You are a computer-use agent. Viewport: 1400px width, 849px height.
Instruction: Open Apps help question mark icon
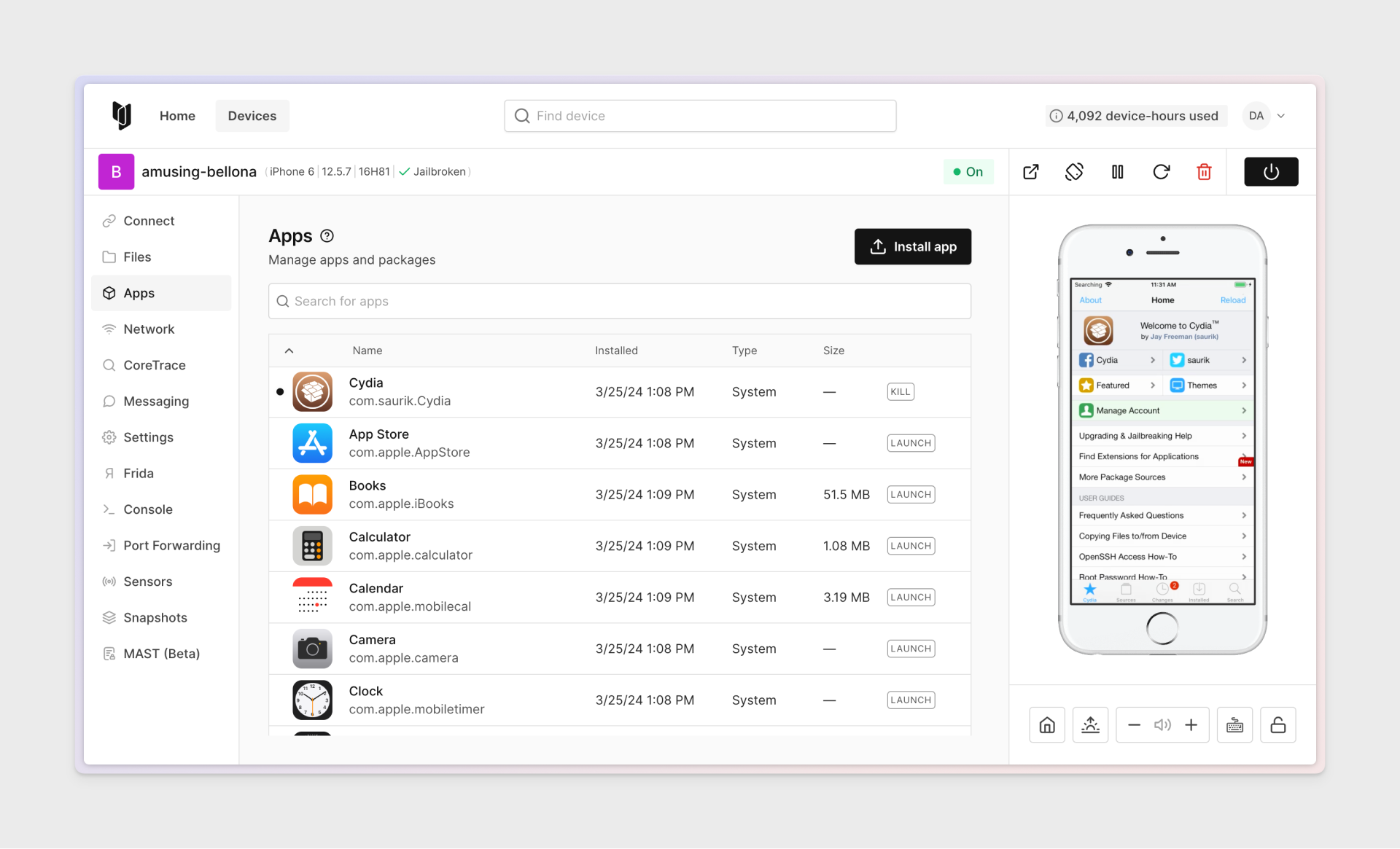pos(327,236)
